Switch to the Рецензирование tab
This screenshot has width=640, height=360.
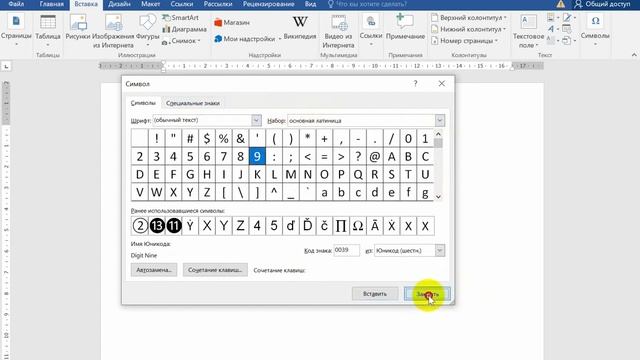click(269, 4)
